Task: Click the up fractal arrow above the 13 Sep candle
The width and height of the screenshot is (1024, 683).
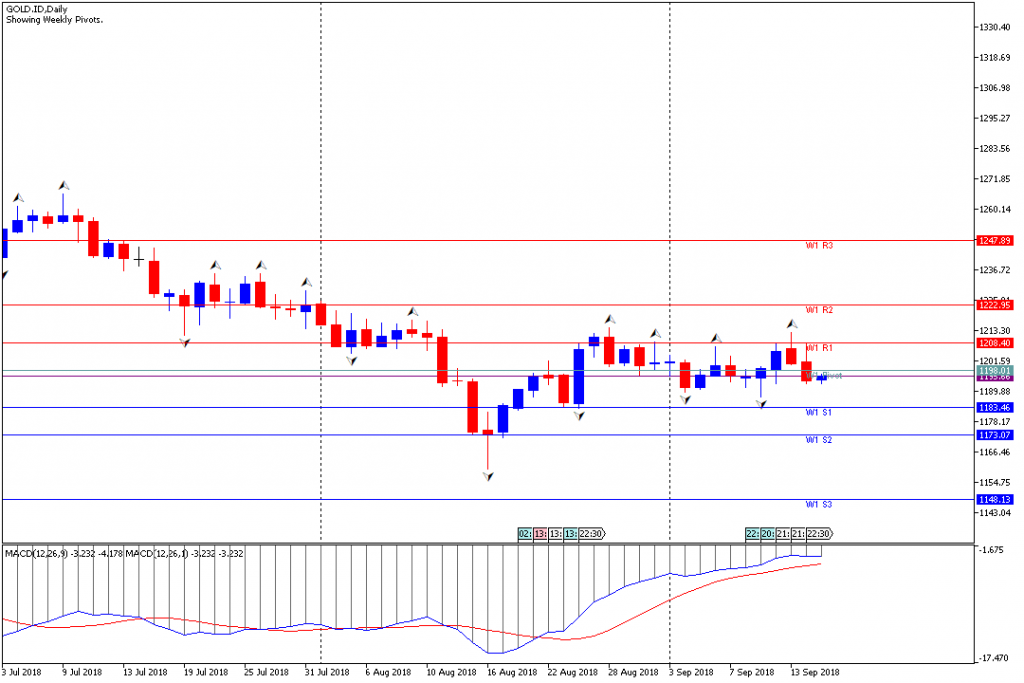Action: pos(792,324)
